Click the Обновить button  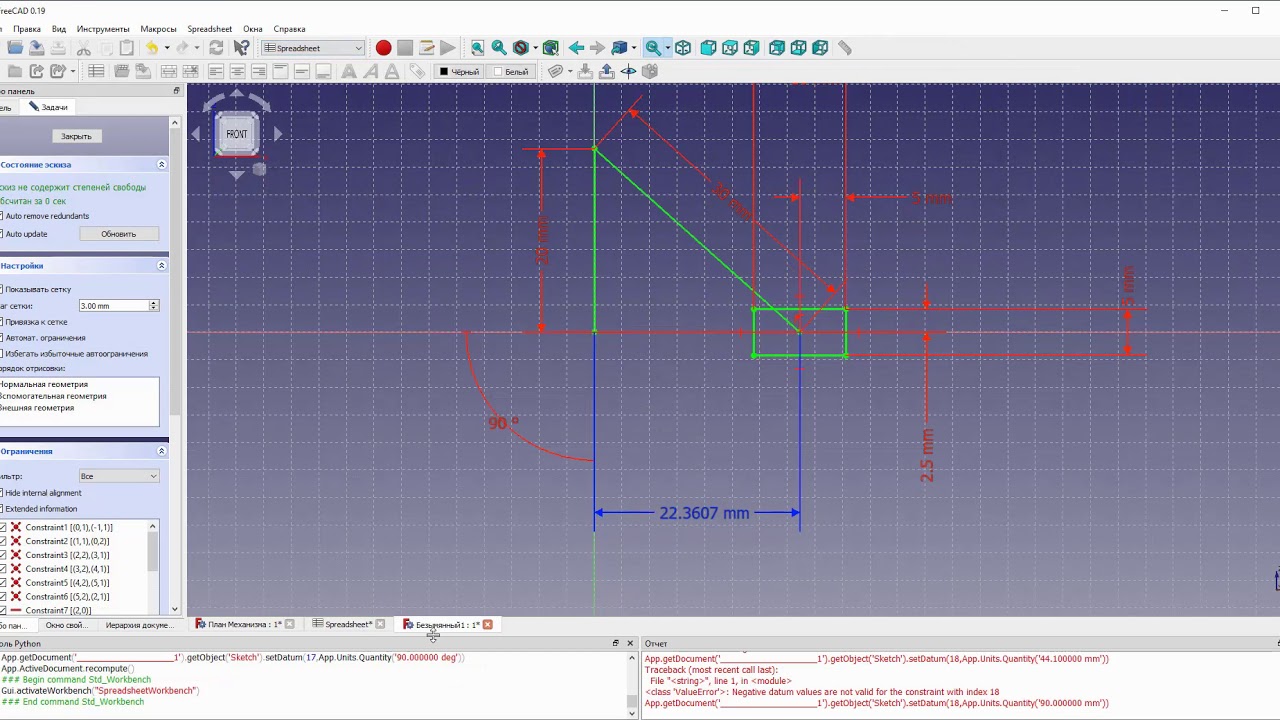point(118,234)
